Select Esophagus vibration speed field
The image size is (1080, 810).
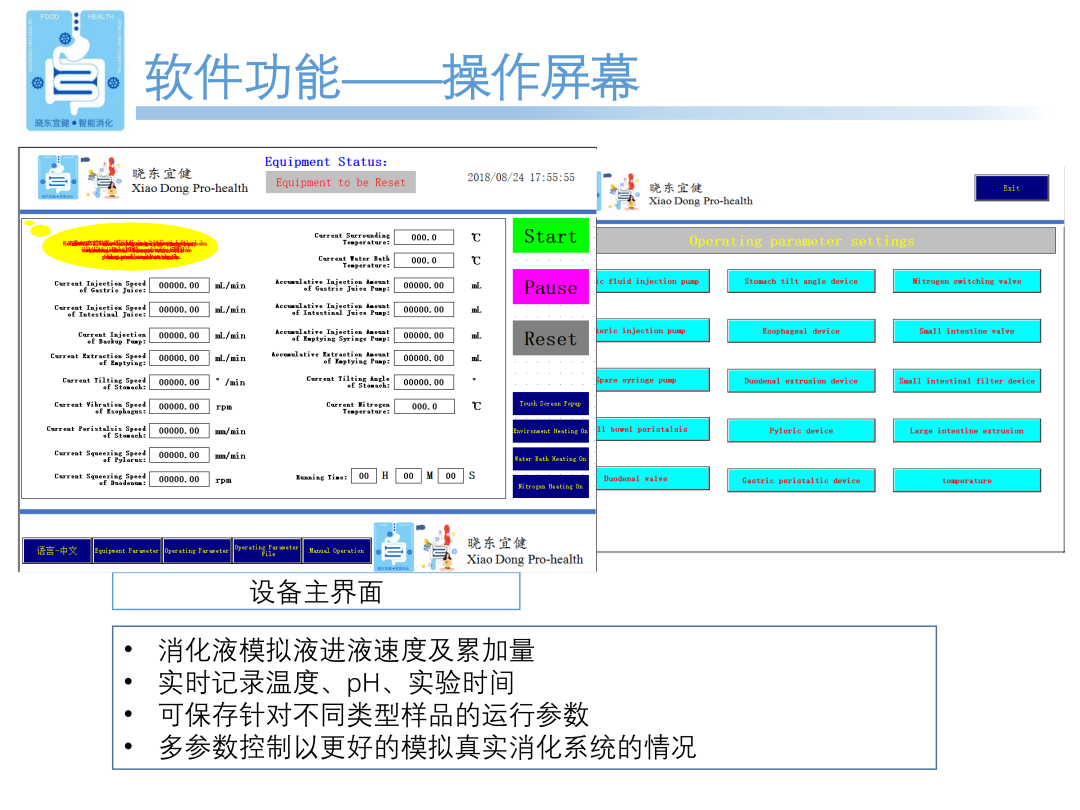(x=179, y=406)
